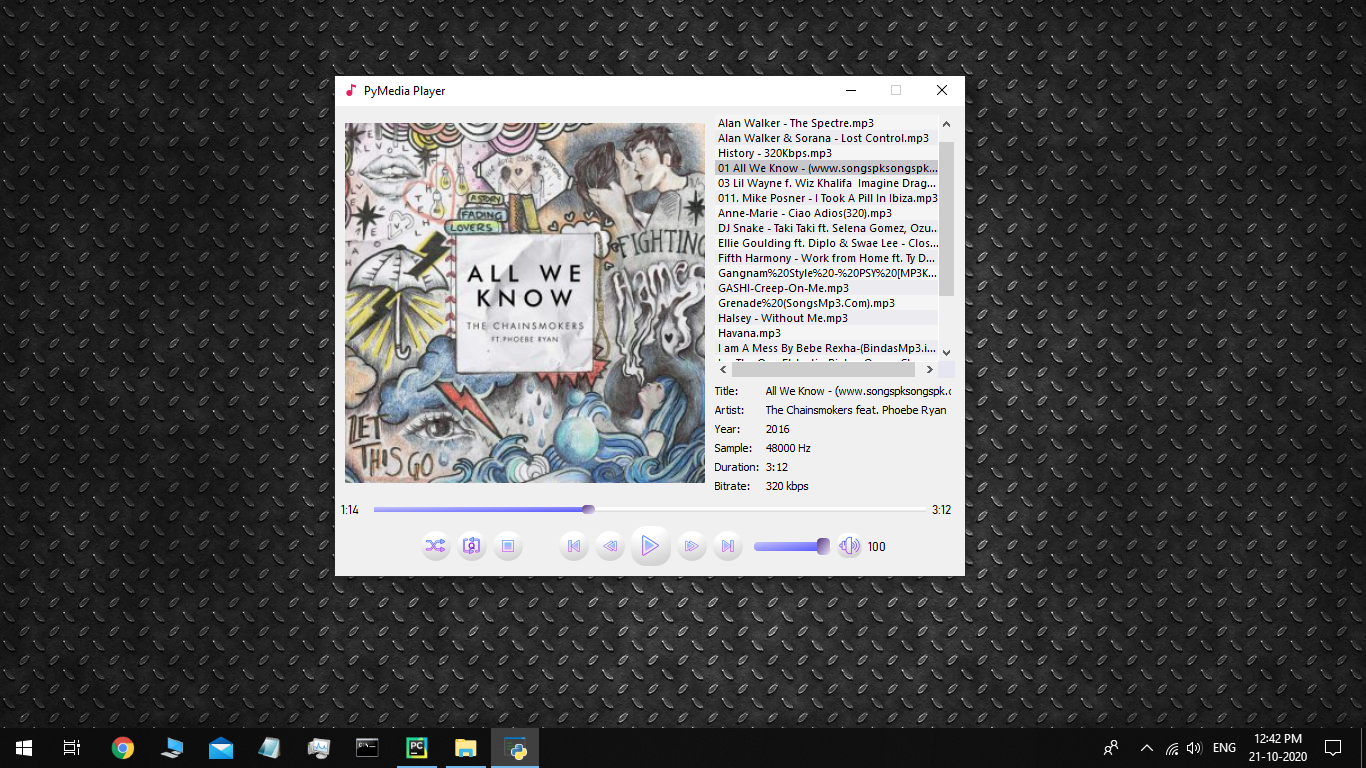Click the ENG input language indicator
1366x768 pixels.
(1224, 748)
